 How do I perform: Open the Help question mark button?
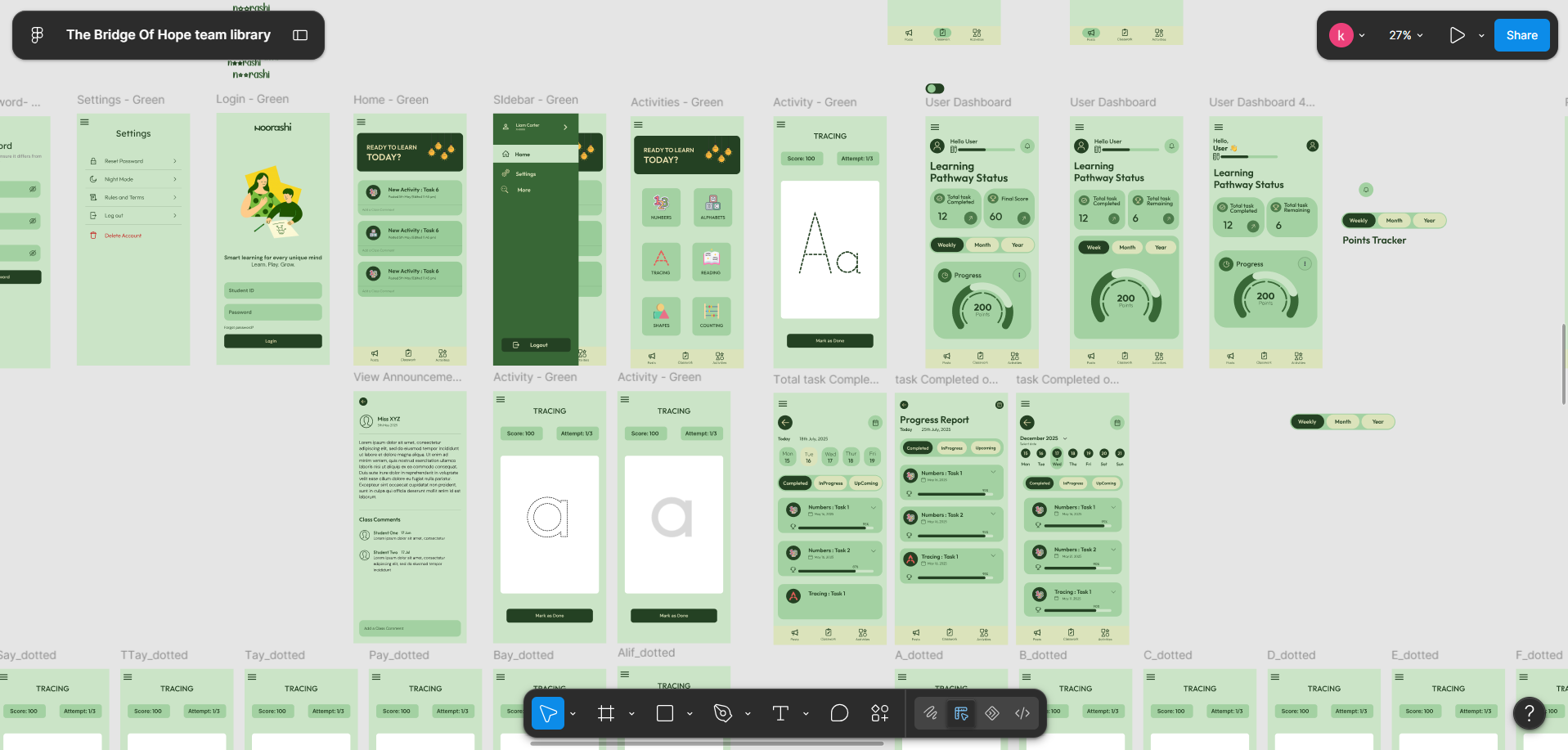point(1529,713)
